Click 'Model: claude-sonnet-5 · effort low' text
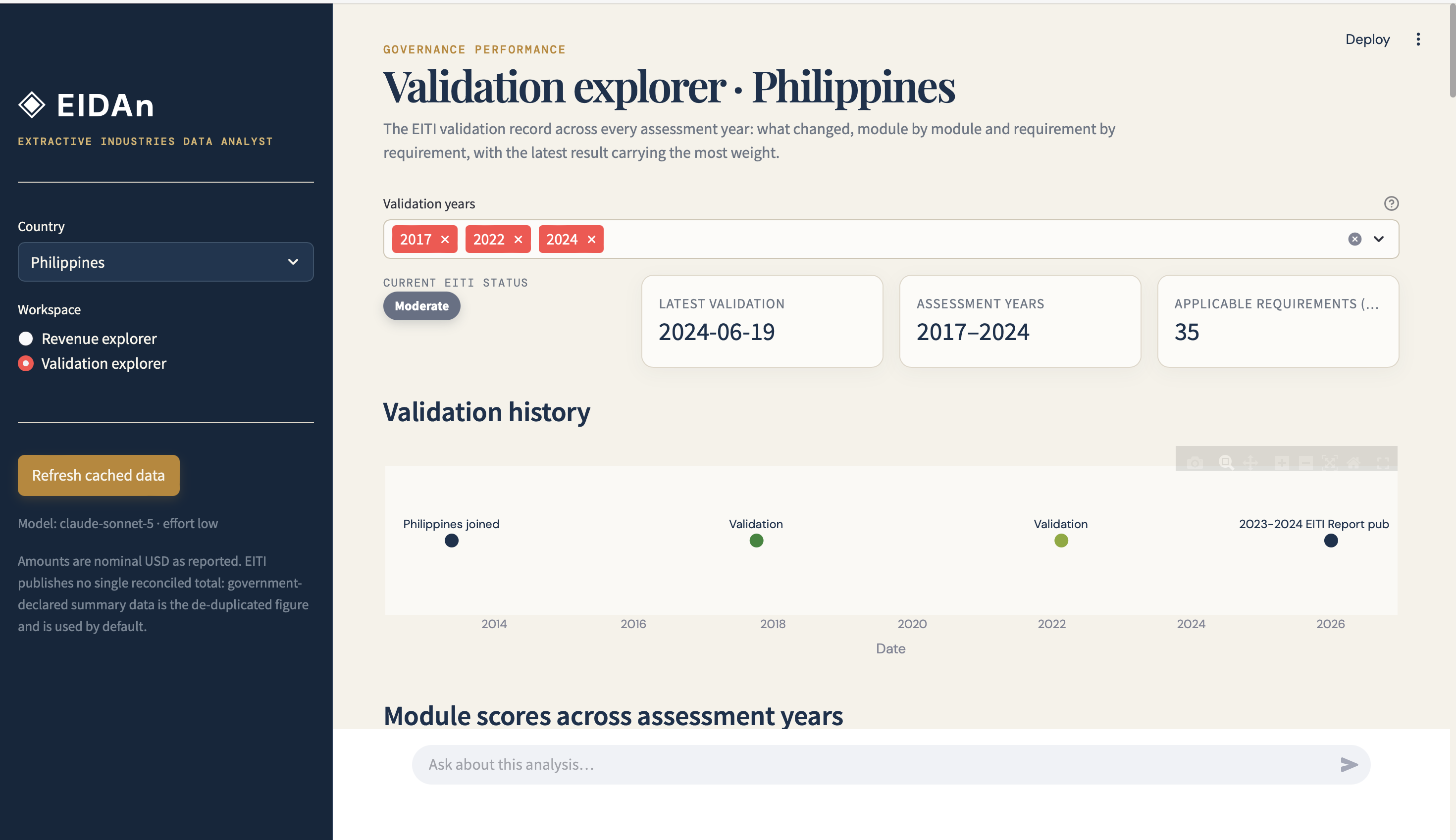Image resolution: width=1456 pixels, height=840 pixels. (x=118, y=523)
